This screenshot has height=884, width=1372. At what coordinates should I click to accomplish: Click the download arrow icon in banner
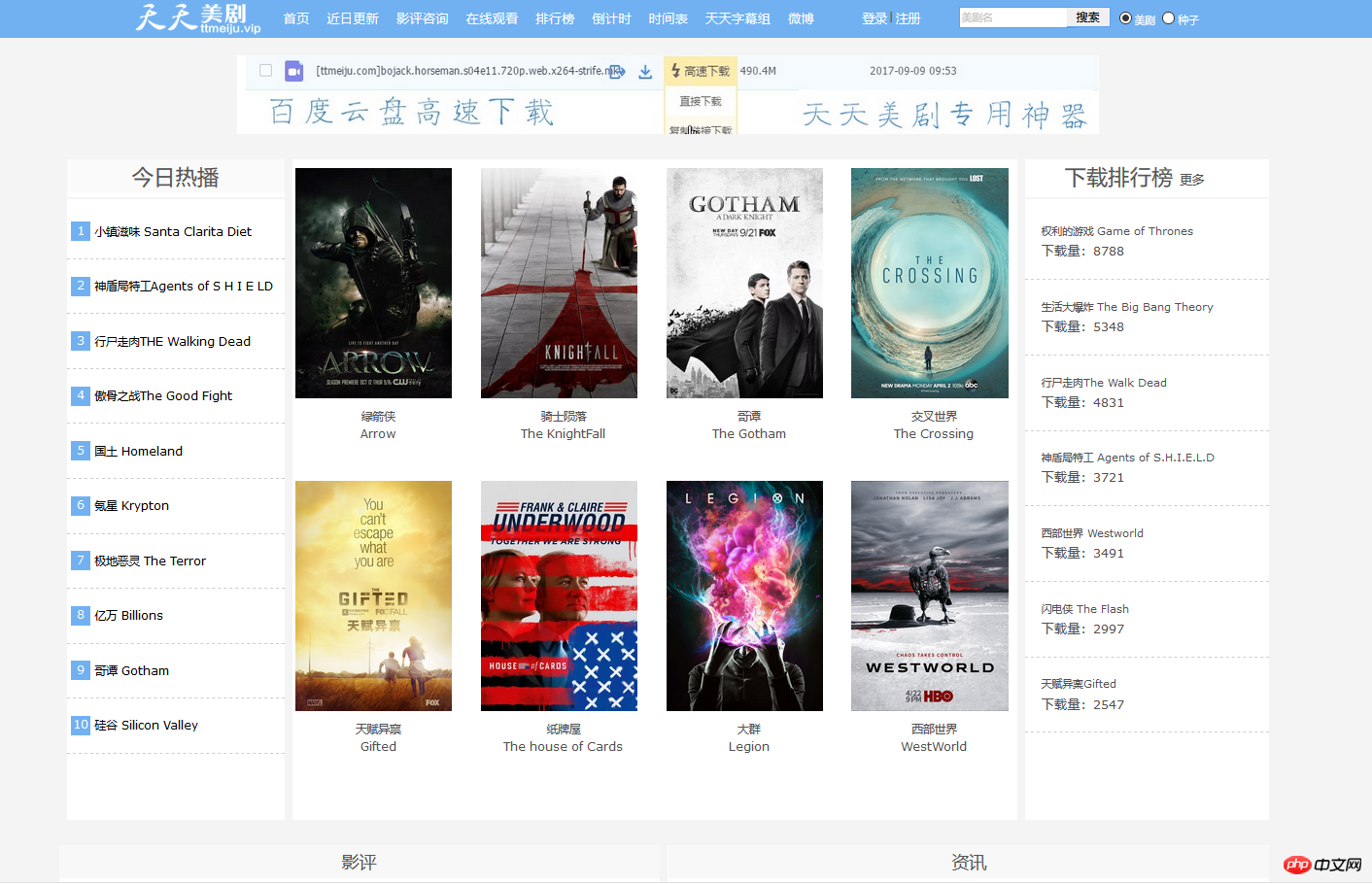point(645,72)
